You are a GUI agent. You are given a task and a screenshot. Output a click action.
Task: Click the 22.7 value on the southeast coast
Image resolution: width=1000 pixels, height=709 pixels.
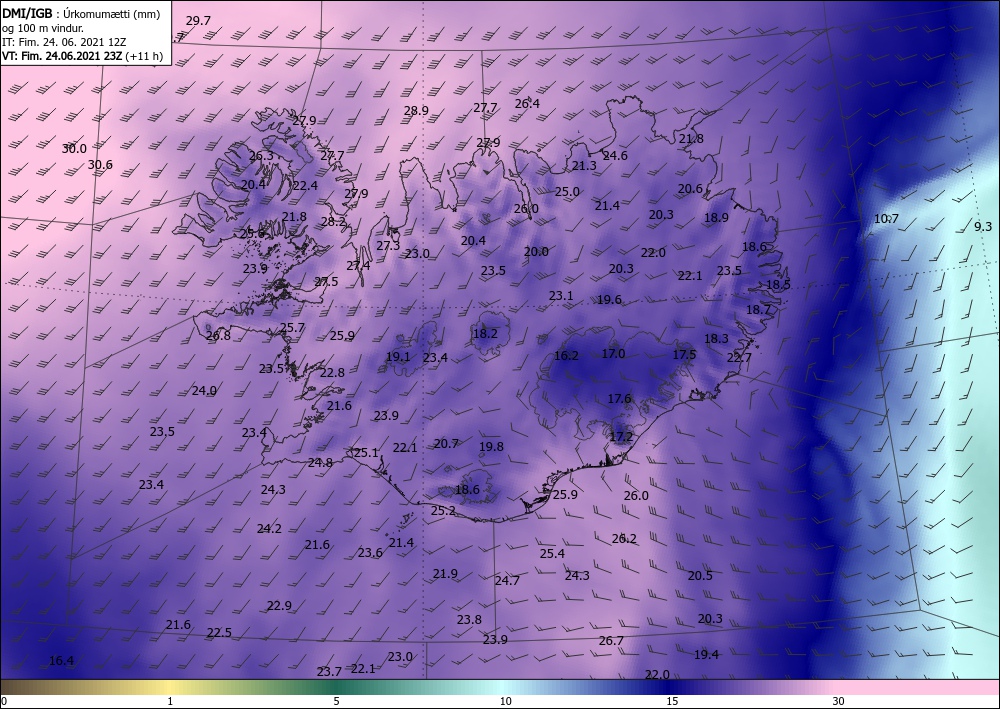pos(739,358)
